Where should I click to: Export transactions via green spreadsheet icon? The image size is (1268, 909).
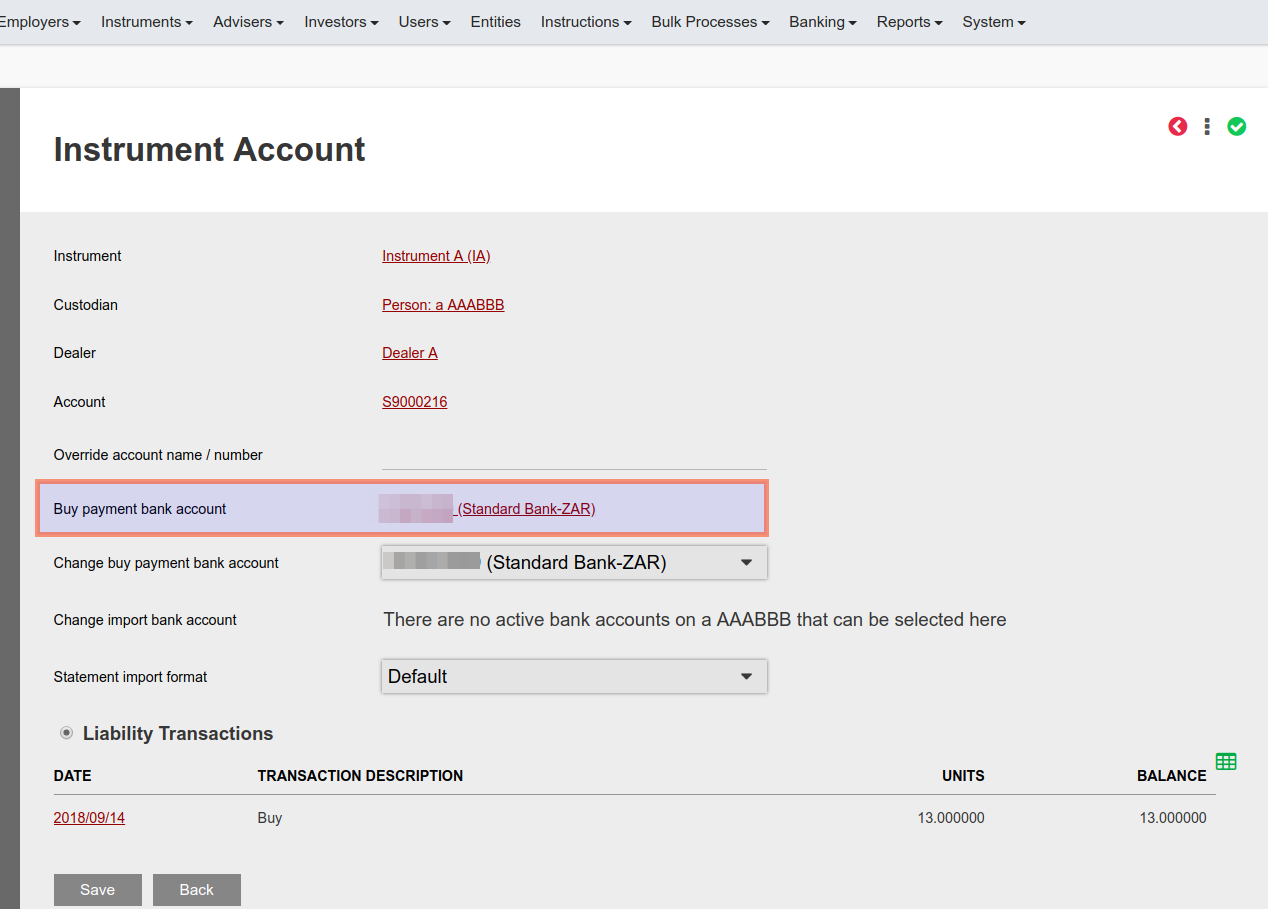point(1226,761)
